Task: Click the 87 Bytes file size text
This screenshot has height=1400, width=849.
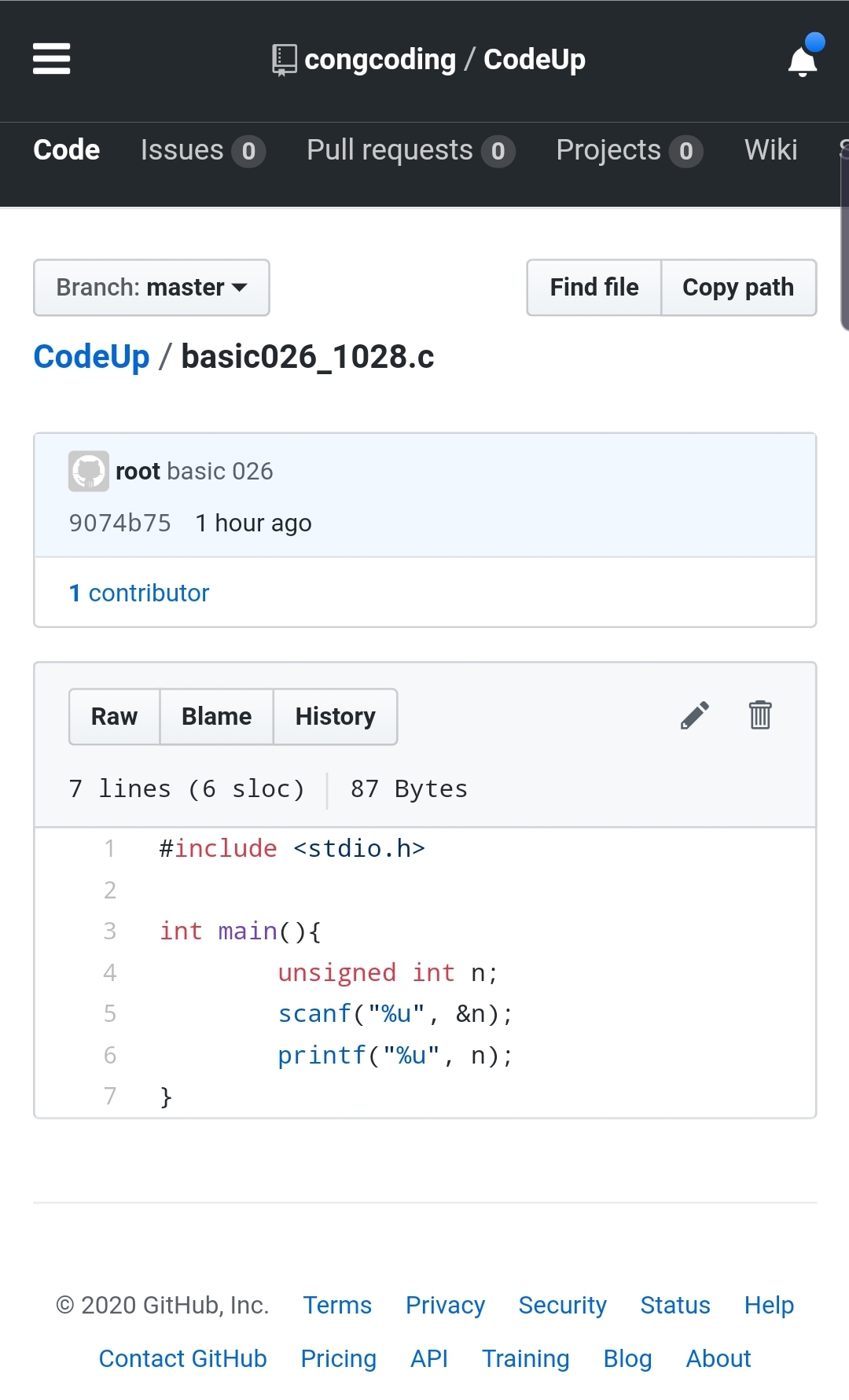Action: tap(409, 788)
